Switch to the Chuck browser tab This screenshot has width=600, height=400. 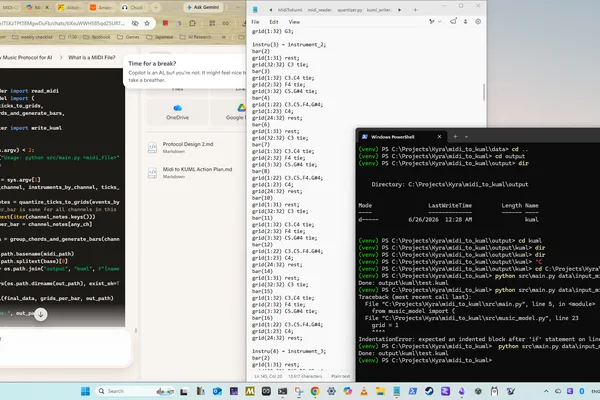coord(132,7)
